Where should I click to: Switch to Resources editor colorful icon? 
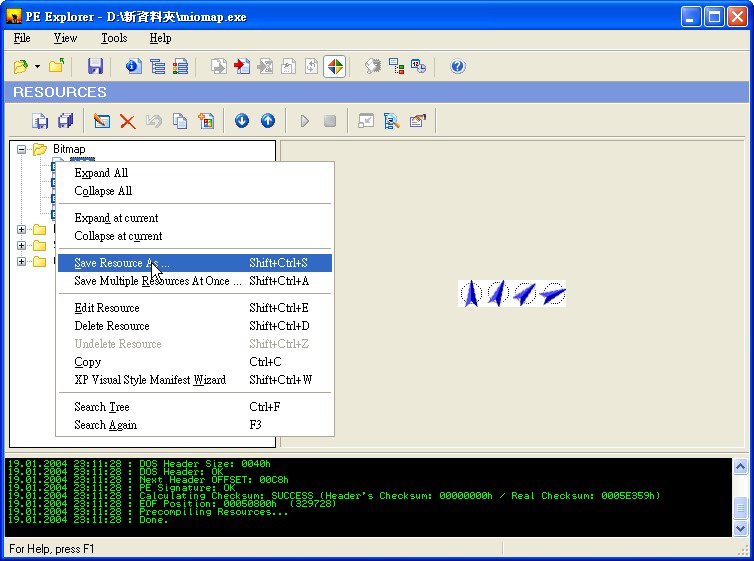tap(335, 66)
